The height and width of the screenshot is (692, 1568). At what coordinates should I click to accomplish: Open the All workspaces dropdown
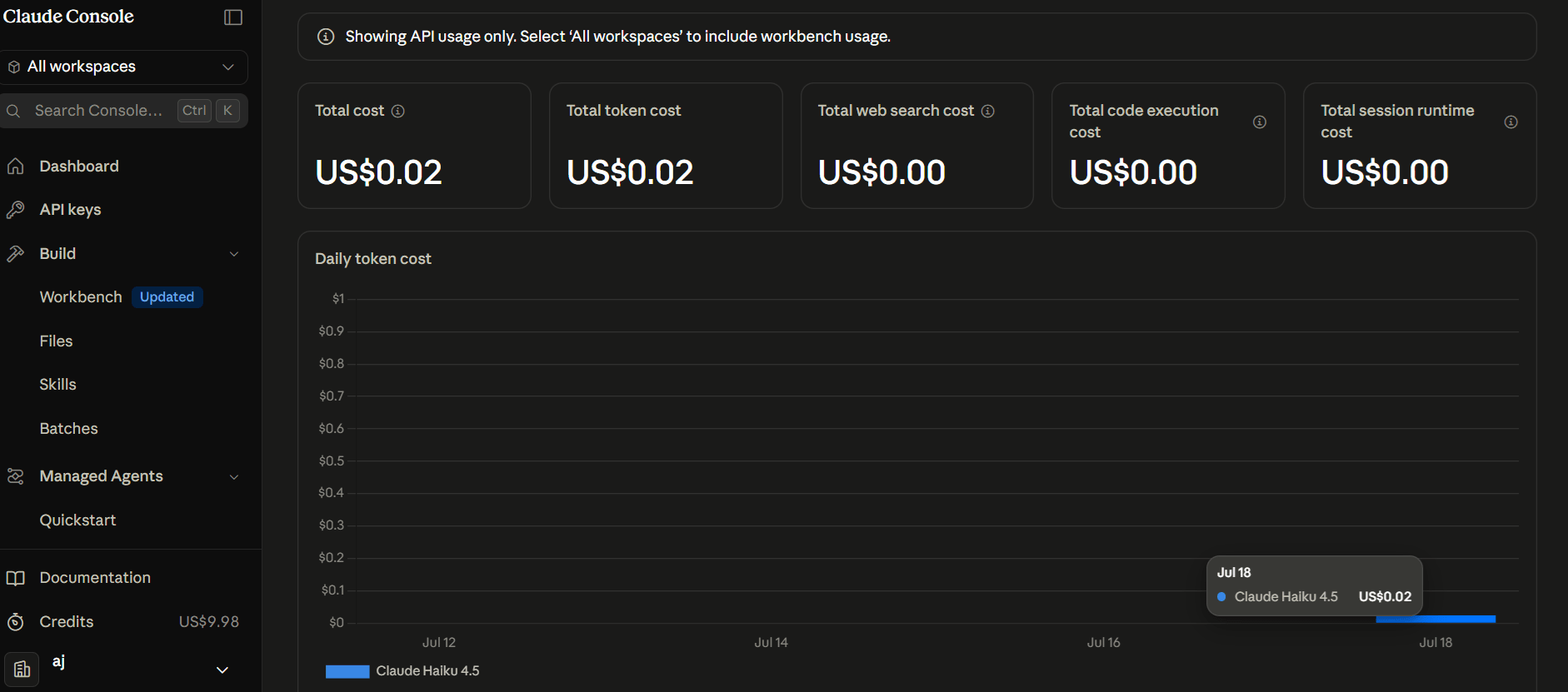[x=124, y=67]
